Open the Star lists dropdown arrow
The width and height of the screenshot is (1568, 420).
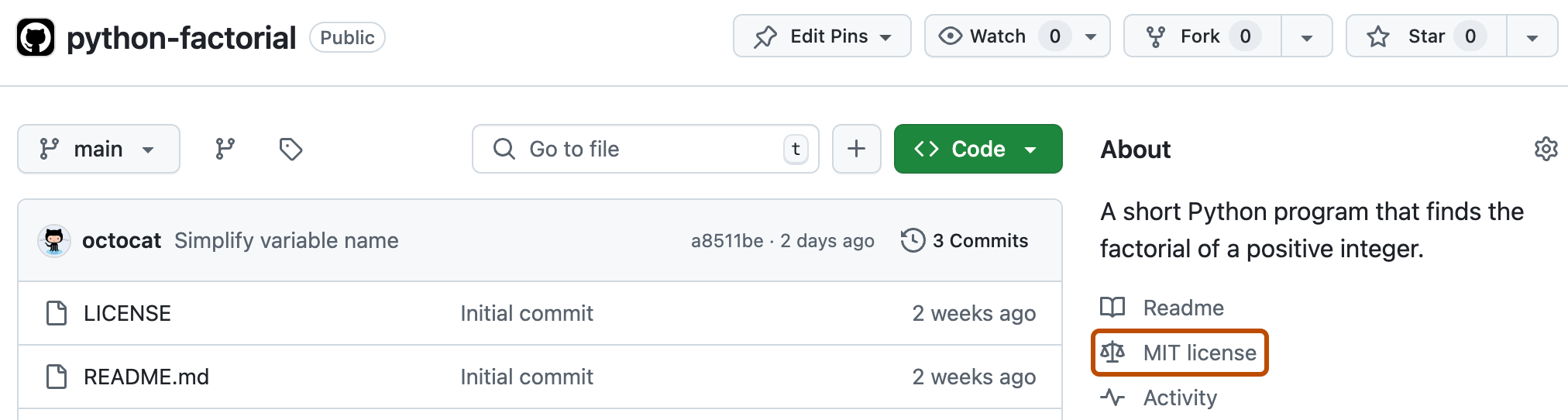tap(1532, 37)
